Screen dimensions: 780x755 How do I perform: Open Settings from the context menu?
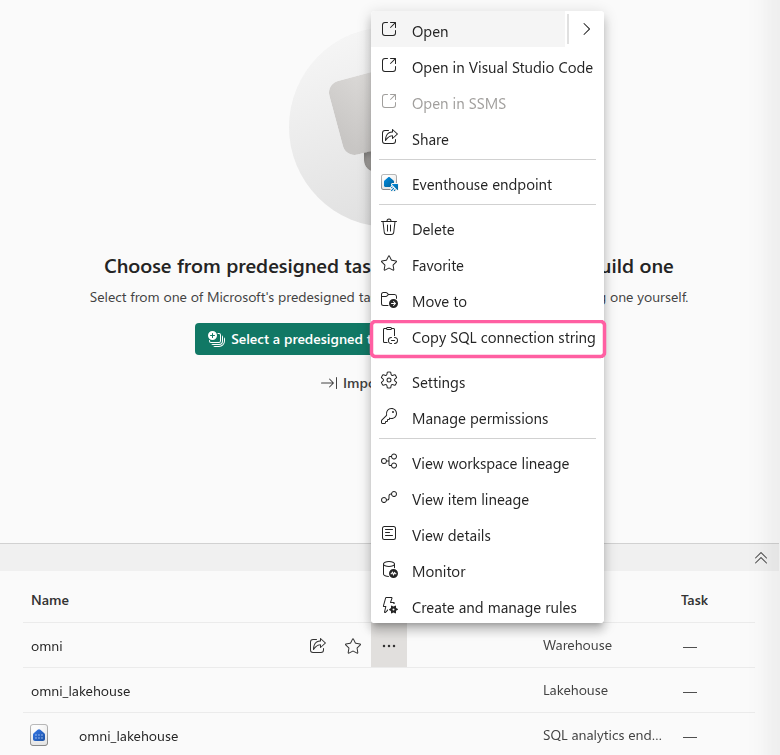488,382
